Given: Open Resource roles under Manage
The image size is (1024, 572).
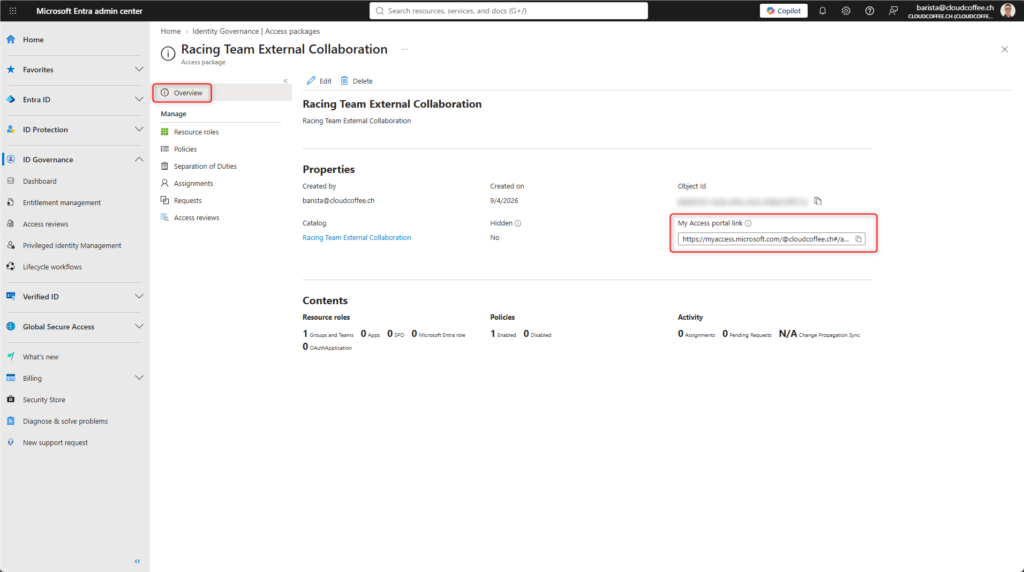Looking at the screenshot, I should [x=196, y=132].
